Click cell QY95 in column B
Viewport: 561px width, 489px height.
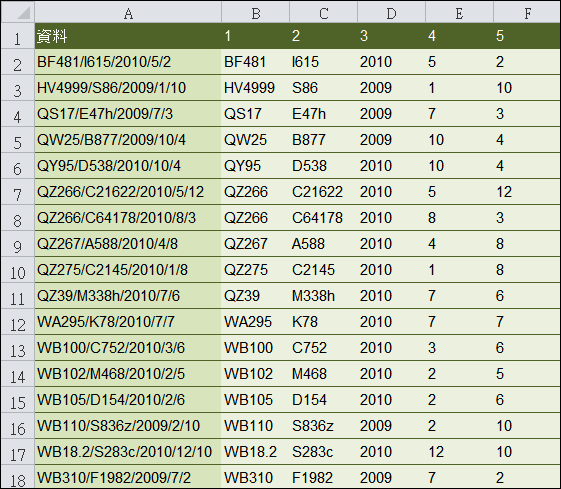(x=255, y=166)
